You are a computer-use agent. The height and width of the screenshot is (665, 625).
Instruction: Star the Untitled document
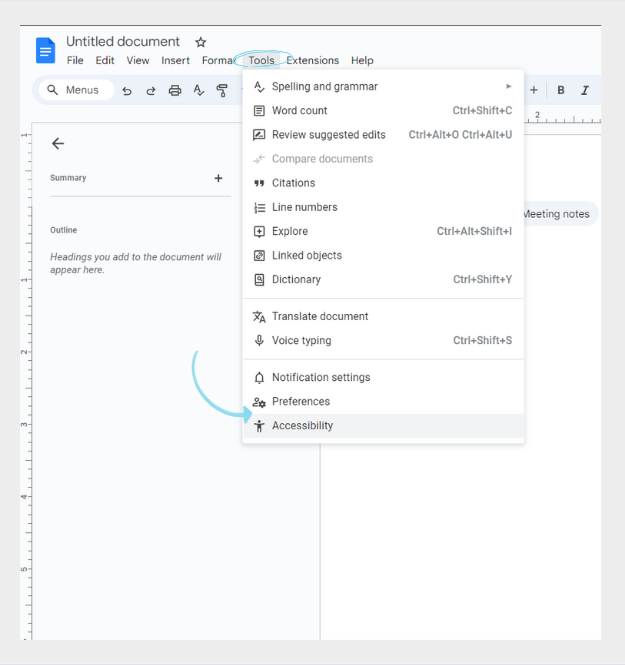pos(200,42)
